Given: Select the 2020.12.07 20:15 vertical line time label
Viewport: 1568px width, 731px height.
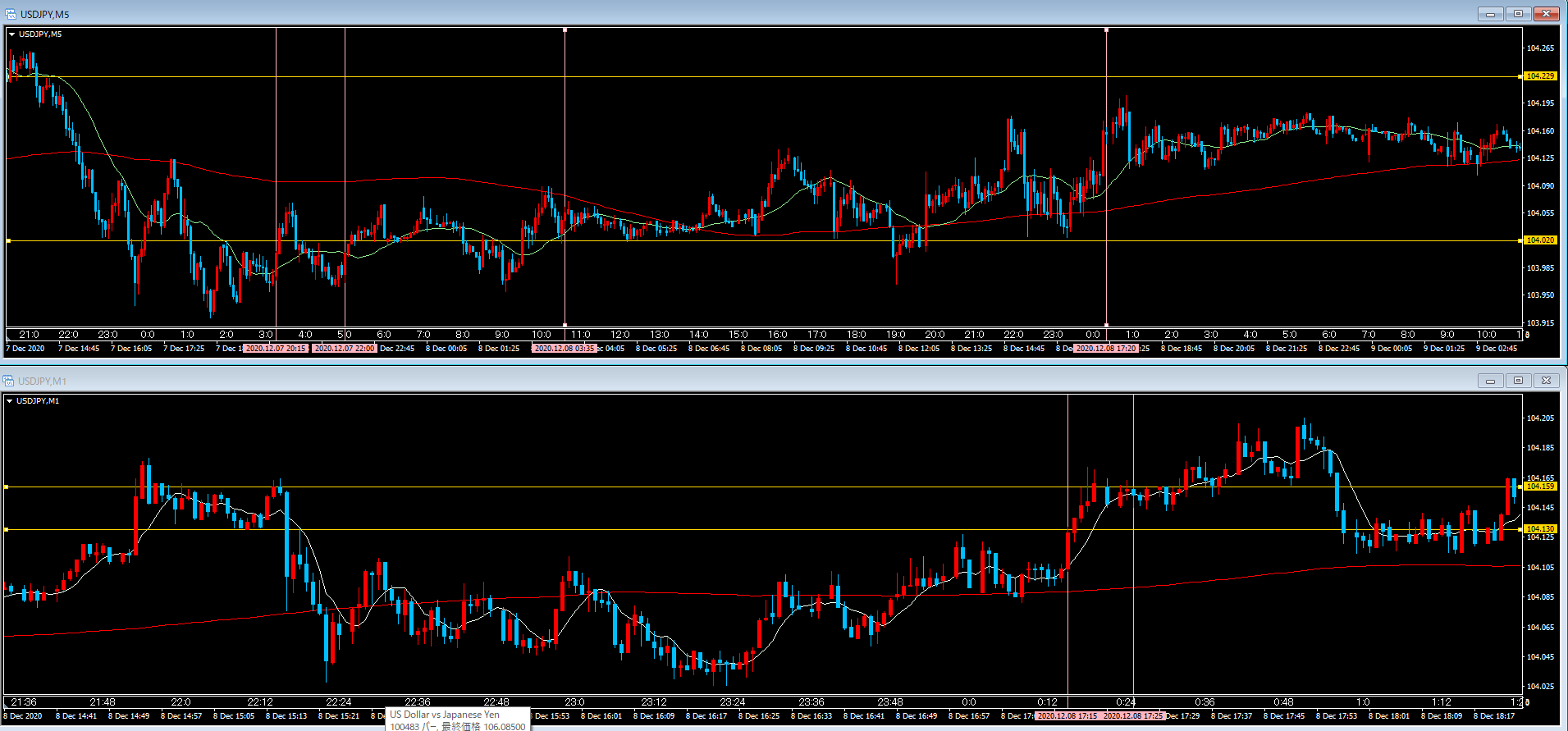Looking at the screenshot, I should (x=277, y=349).
